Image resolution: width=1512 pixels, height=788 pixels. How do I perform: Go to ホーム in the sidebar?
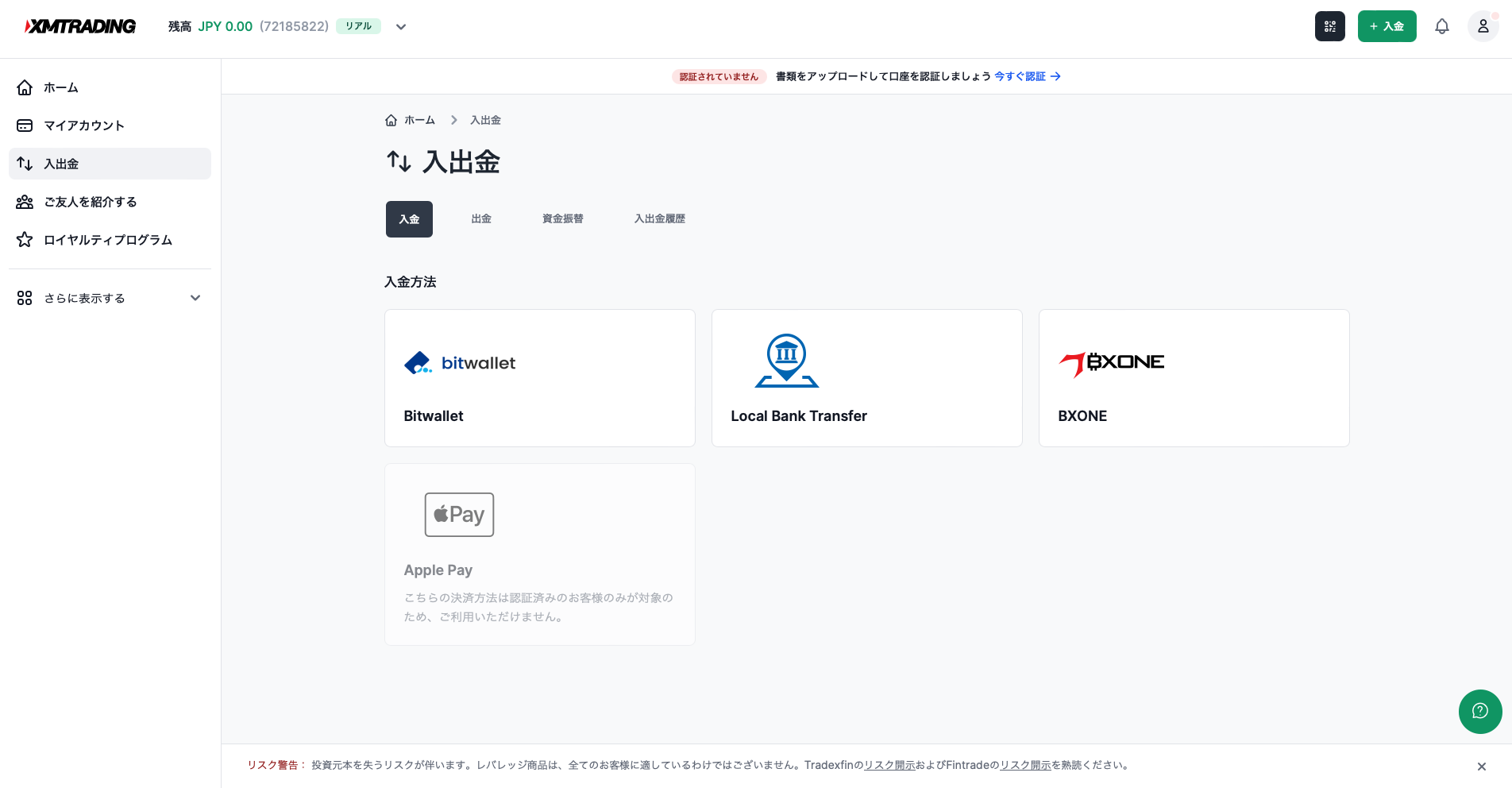(110, 87)
